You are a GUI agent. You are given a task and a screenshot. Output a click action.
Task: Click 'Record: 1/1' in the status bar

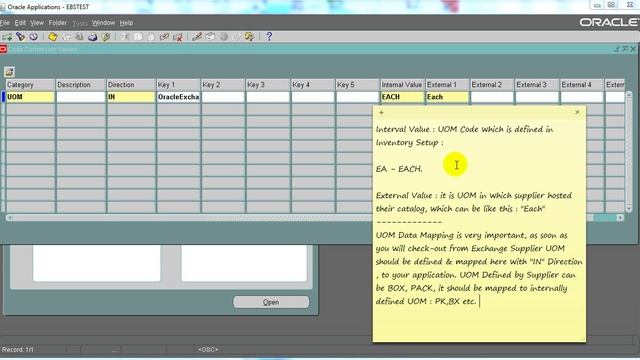[x=18, y=350]
